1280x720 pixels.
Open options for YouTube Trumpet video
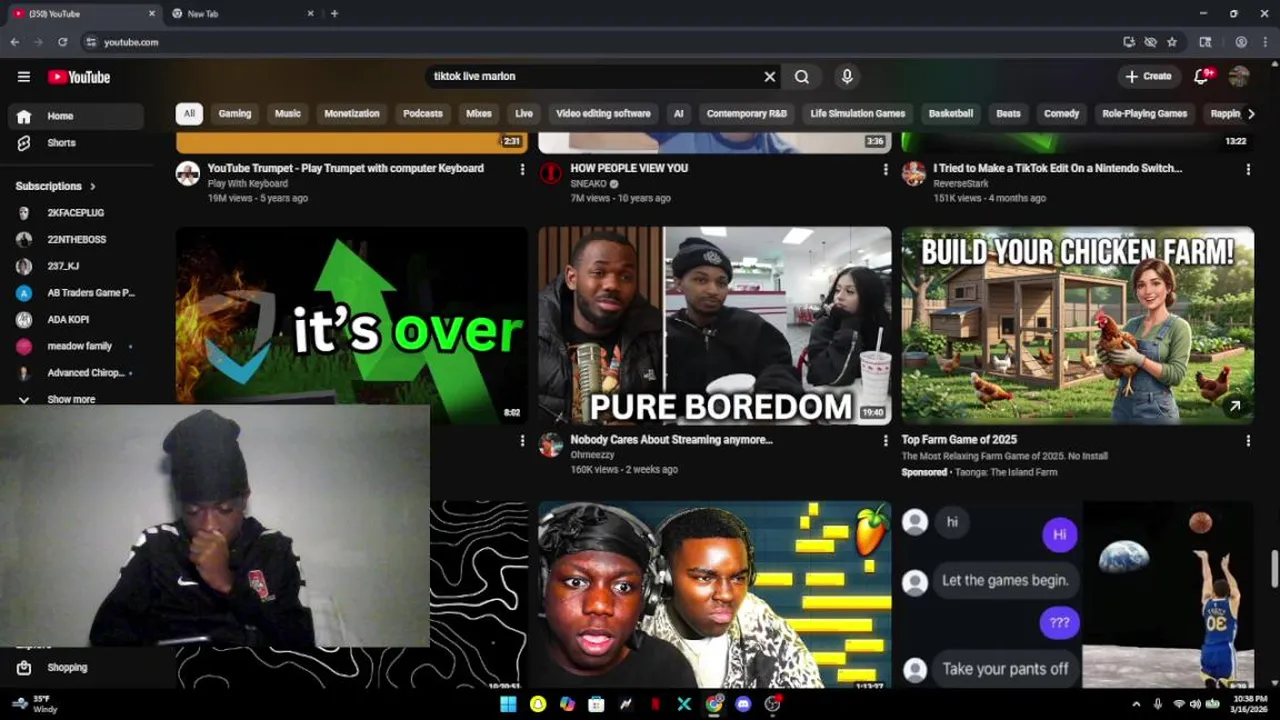(522, 170)
